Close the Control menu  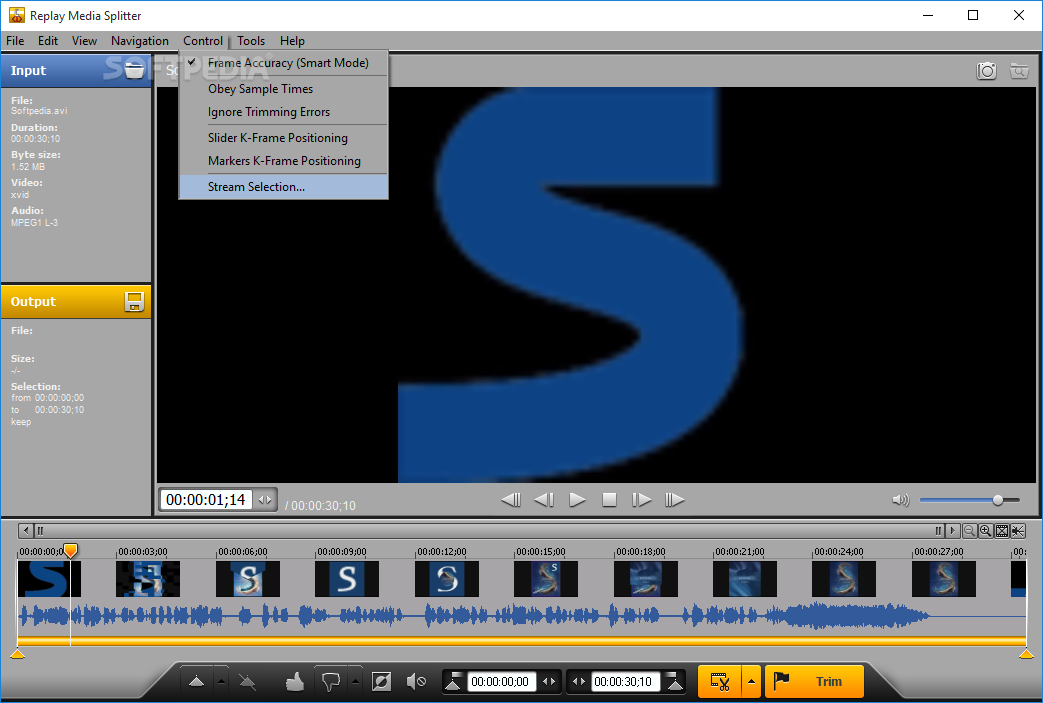203,41
